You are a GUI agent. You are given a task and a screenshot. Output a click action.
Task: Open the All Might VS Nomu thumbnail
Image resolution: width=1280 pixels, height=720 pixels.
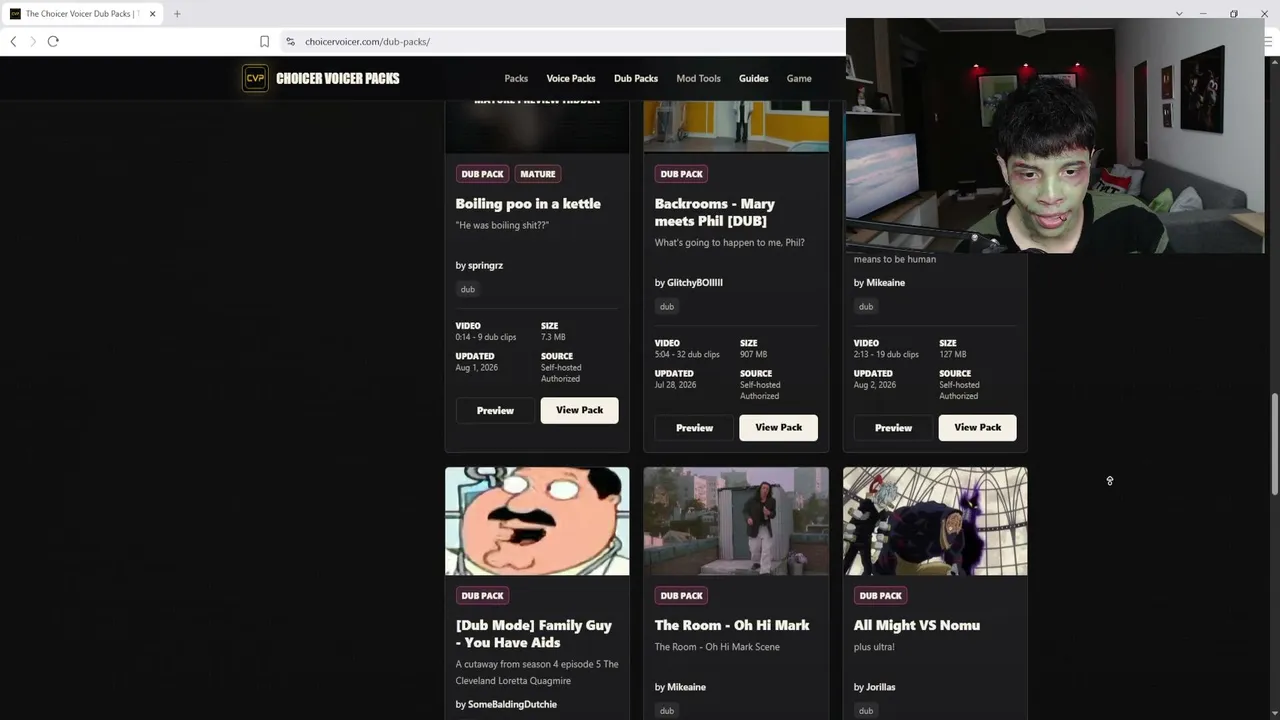click(x=935, y=521)
